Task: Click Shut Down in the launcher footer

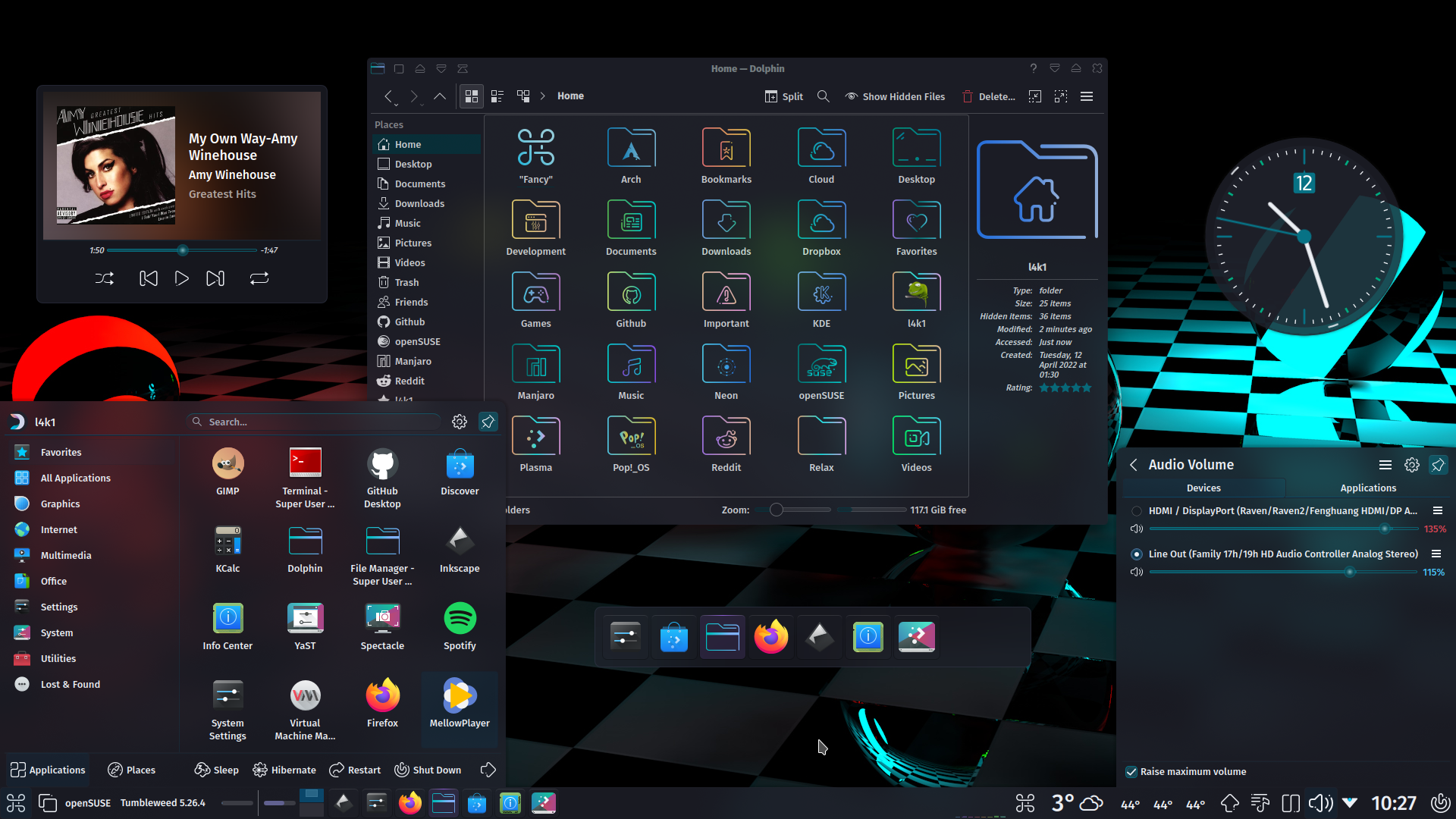Action: [x=428, y=770]
